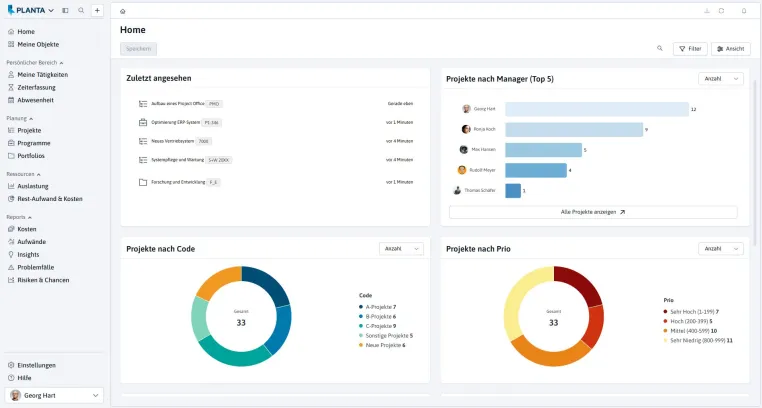762x408 pixels.
Task: Click the home breadcrumb icon in top bar
Action: click(122, 11)
